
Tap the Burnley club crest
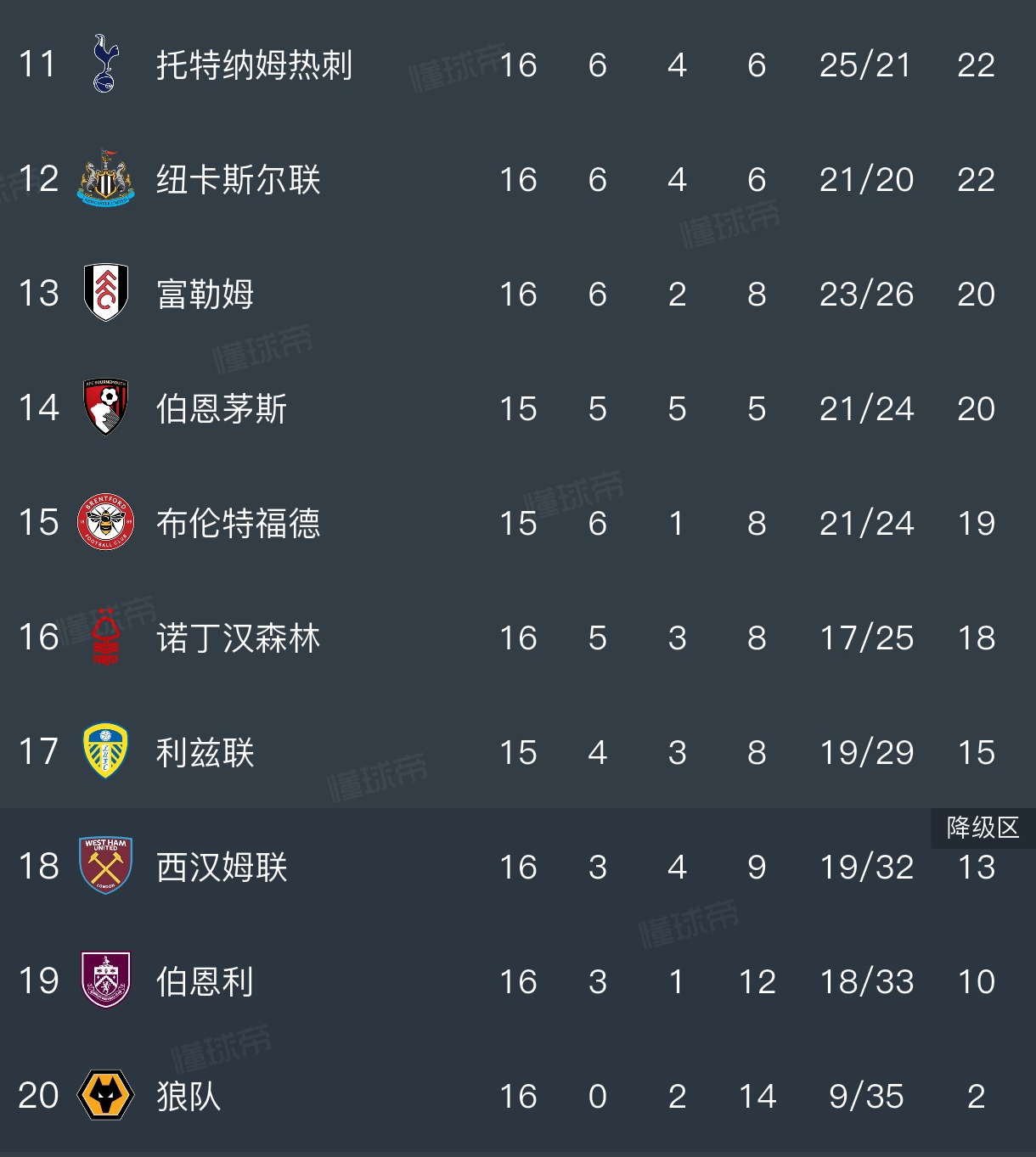[x=105, y=980]
